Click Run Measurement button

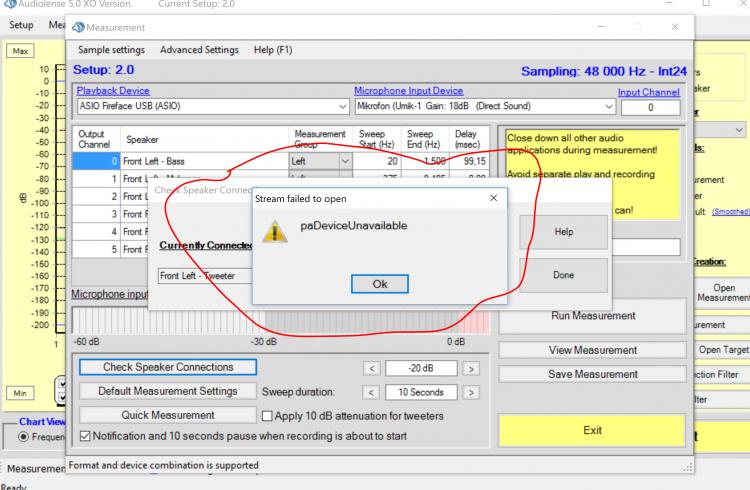pos(593,316)
